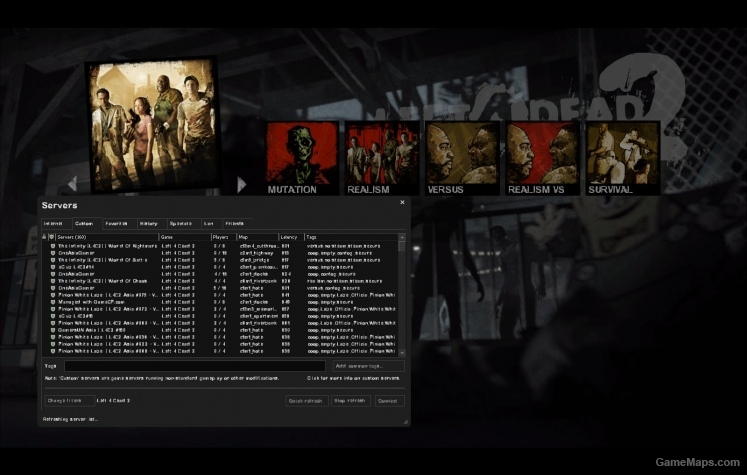Click the c2m1_highway map cell
The image size is (747, 475).
256,253
